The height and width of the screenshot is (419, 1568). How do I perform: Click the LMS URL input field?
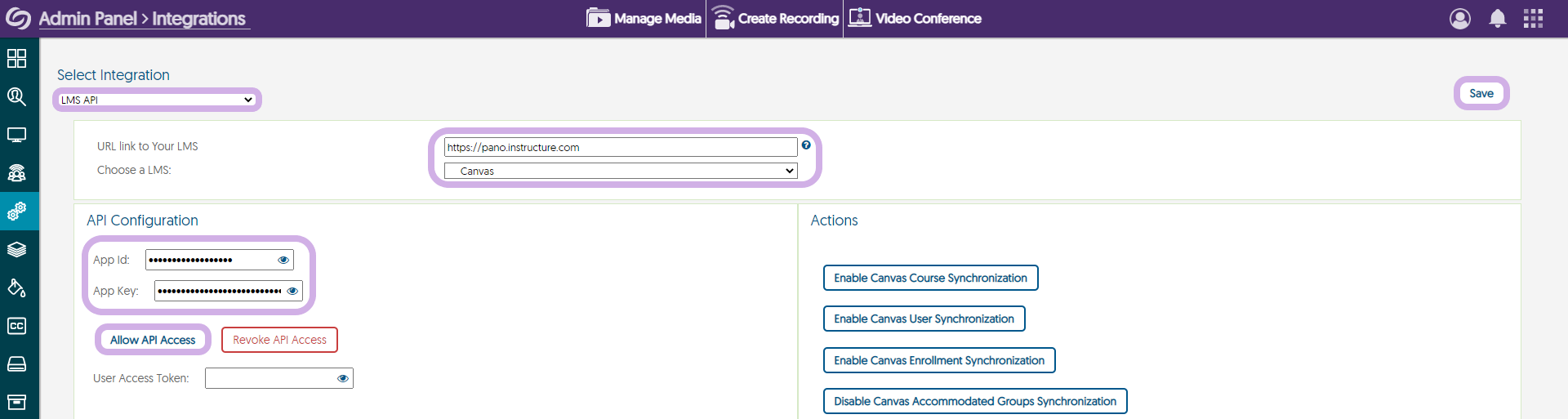(x=621, y=147)
